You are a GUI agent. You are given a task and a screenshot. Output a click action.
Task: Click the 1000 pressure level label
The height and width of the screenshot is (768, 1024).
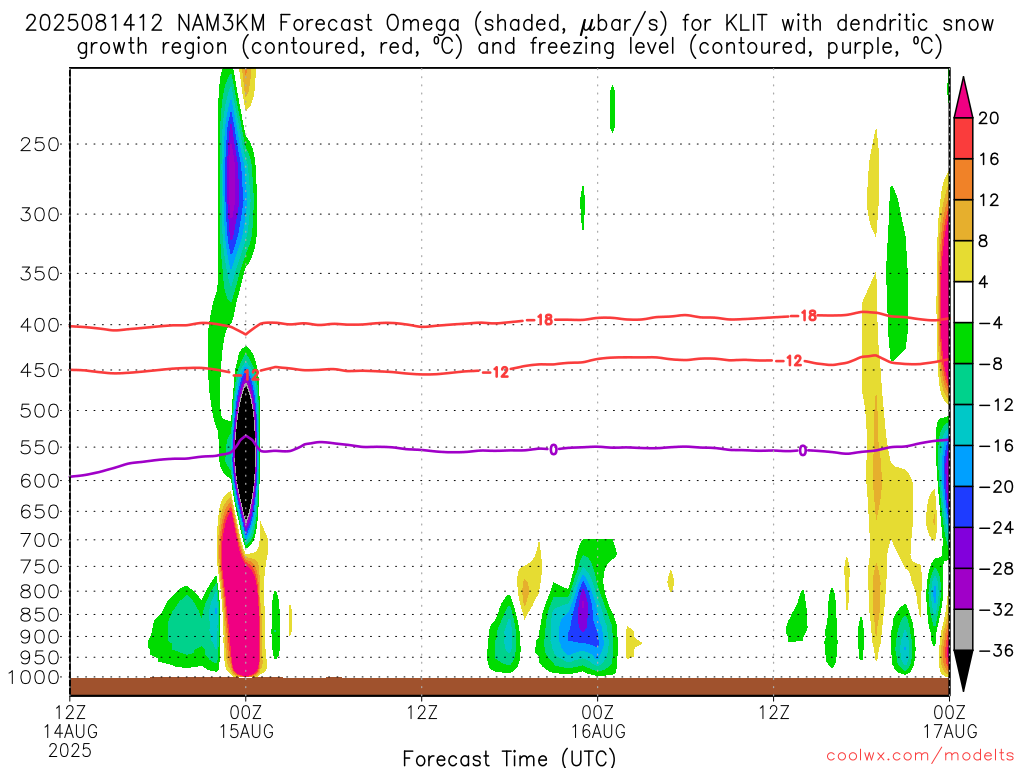click(x=35, y=678)
